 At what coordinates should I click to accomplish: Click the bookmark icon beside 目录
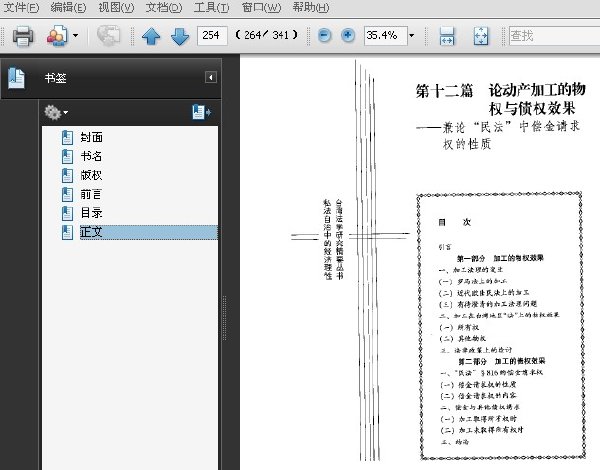[x=67, y=213]
